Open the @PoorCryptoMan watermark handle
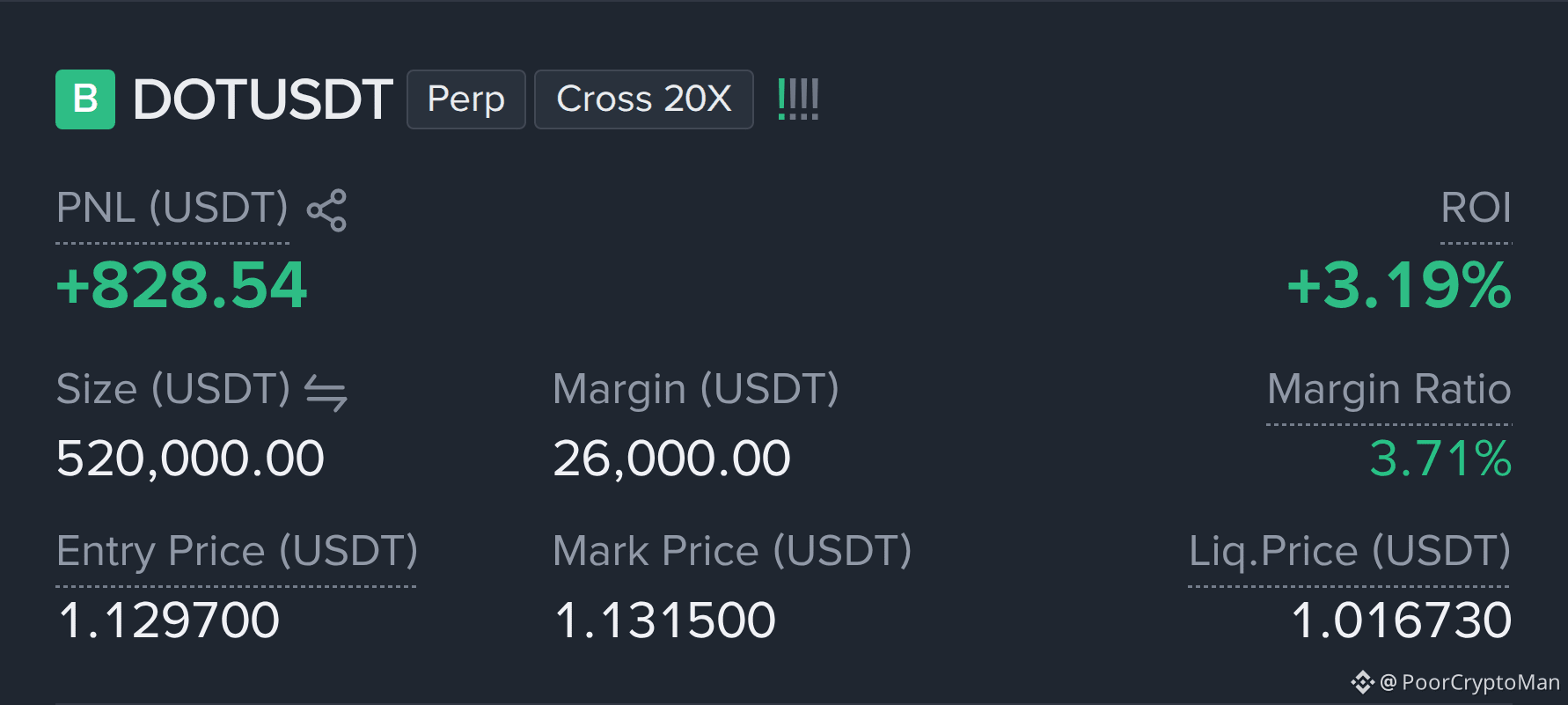Screen dimensions: 1568x705 1469,682
